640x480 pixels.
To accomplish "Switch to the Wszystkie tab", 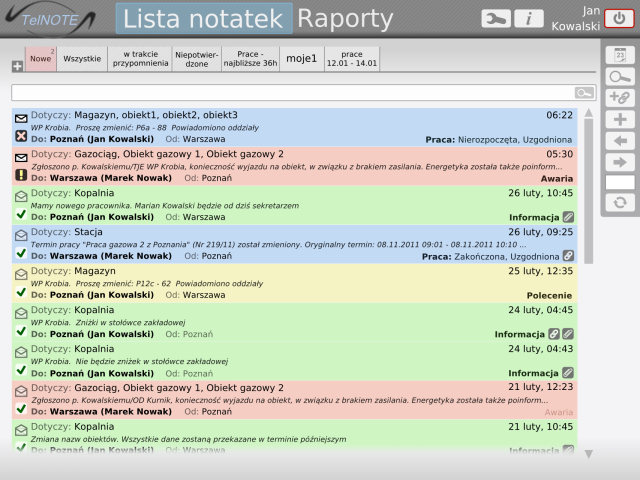I will (82, 60).
